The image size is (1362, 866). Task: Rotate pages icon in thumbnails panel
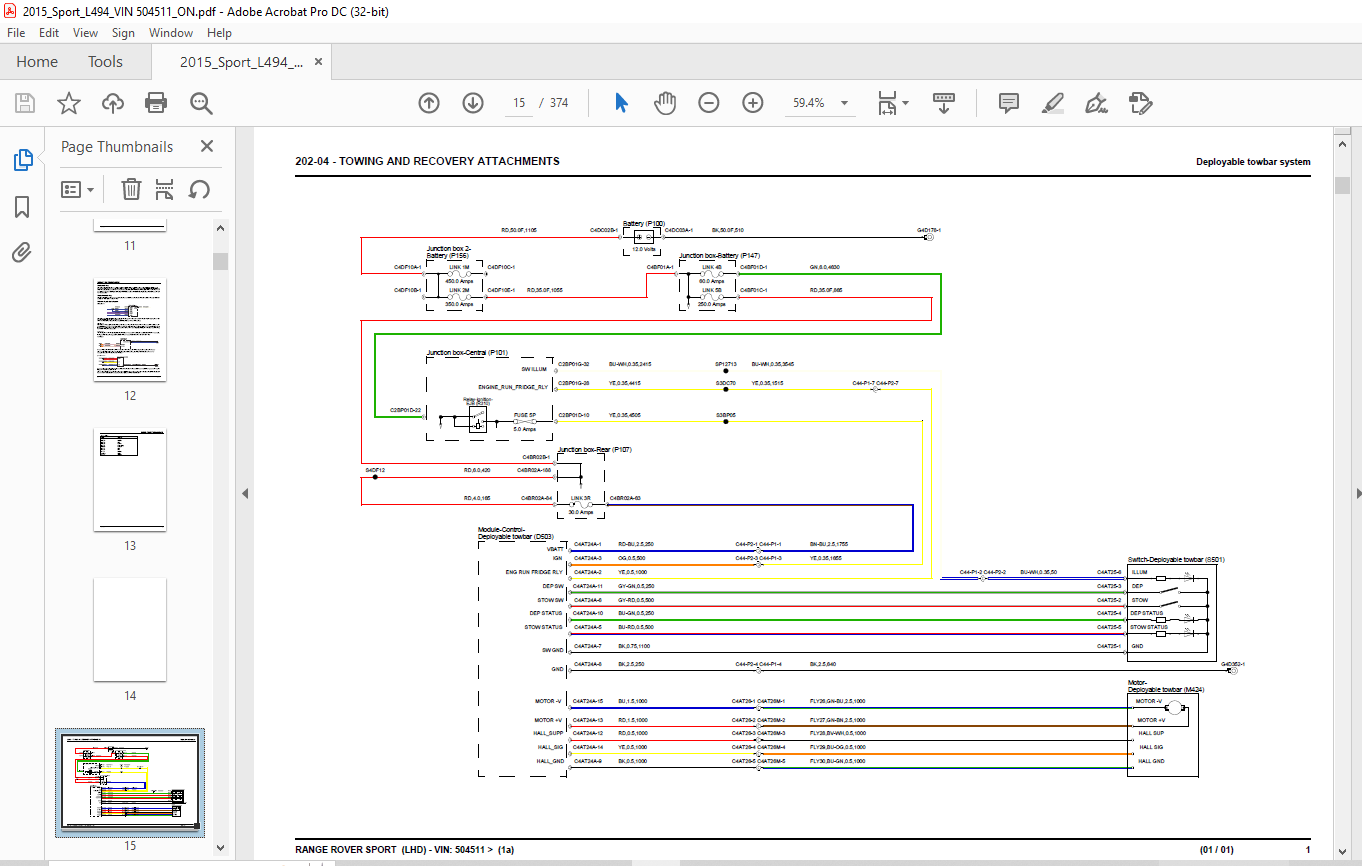199,189
